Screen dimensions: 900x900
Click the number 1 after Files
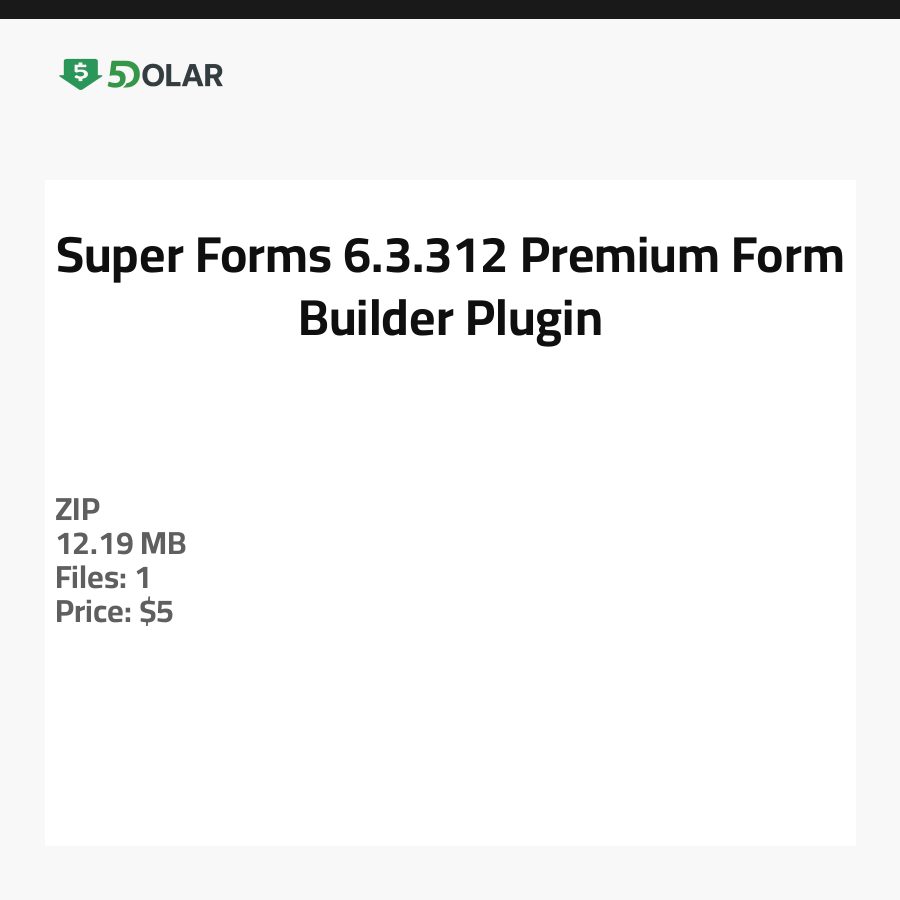[143, 578]
